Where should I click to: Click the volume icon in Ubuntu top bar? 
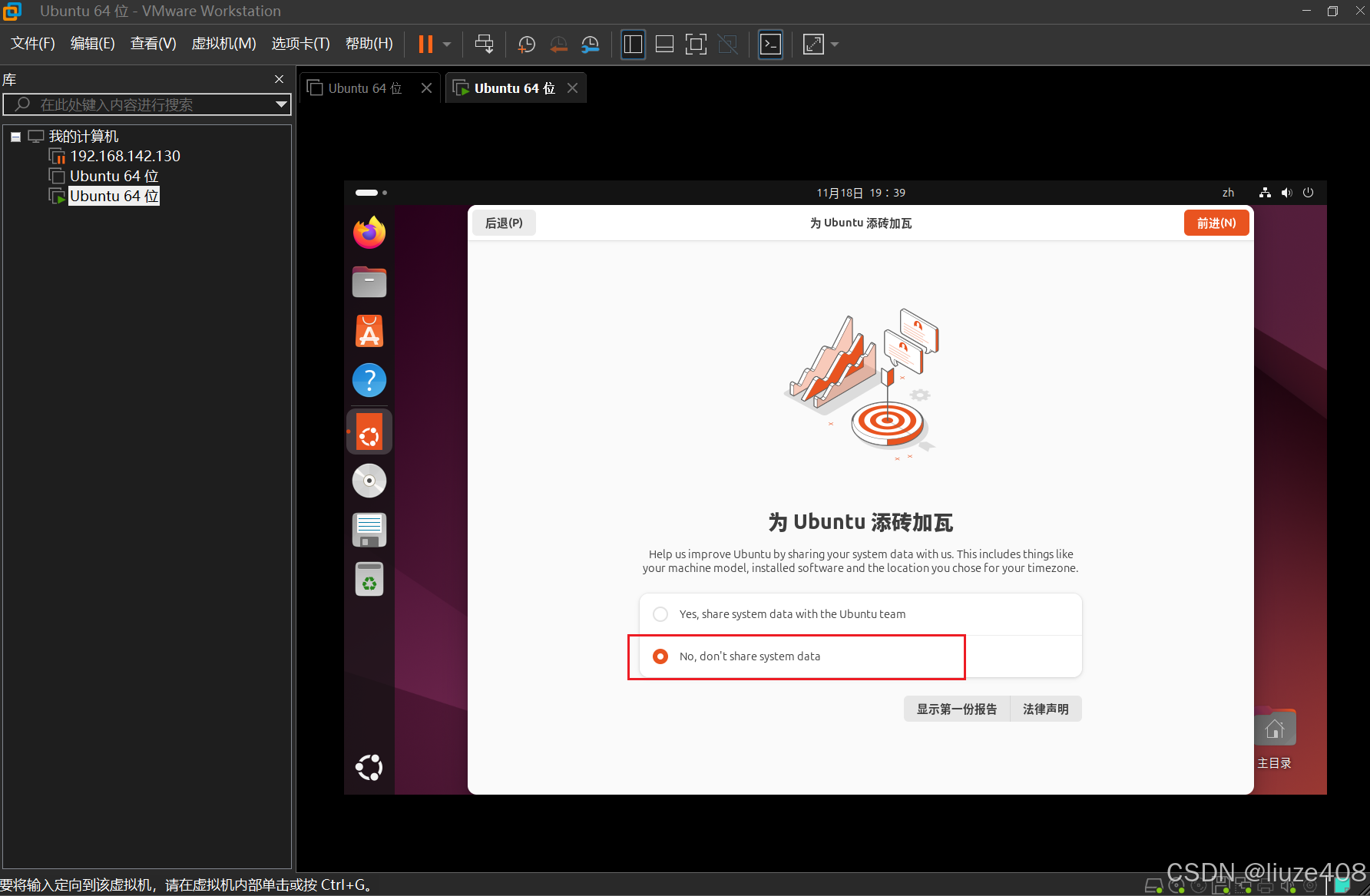1287,193
